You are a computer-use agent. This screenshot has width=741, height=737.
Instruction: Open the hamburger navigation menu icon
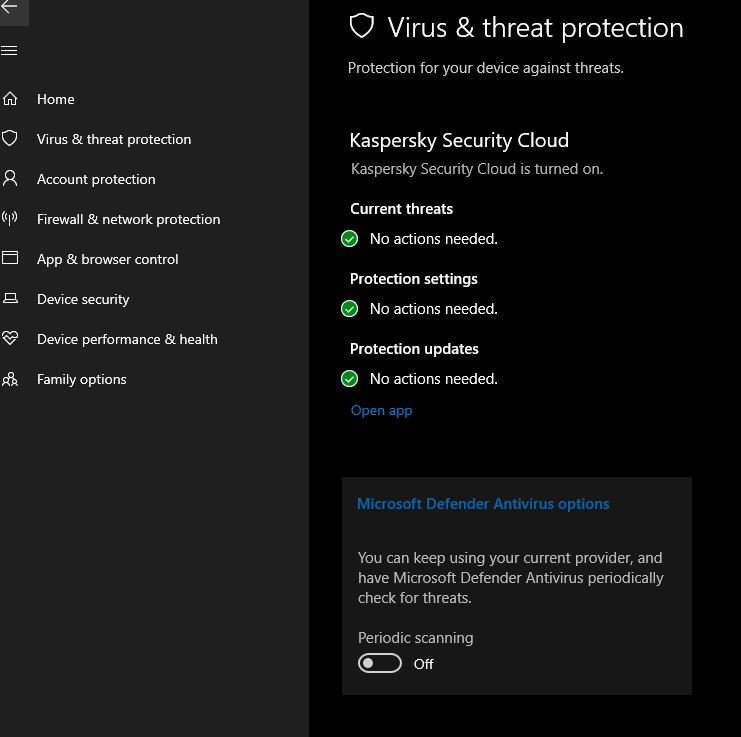coord(10,51)
